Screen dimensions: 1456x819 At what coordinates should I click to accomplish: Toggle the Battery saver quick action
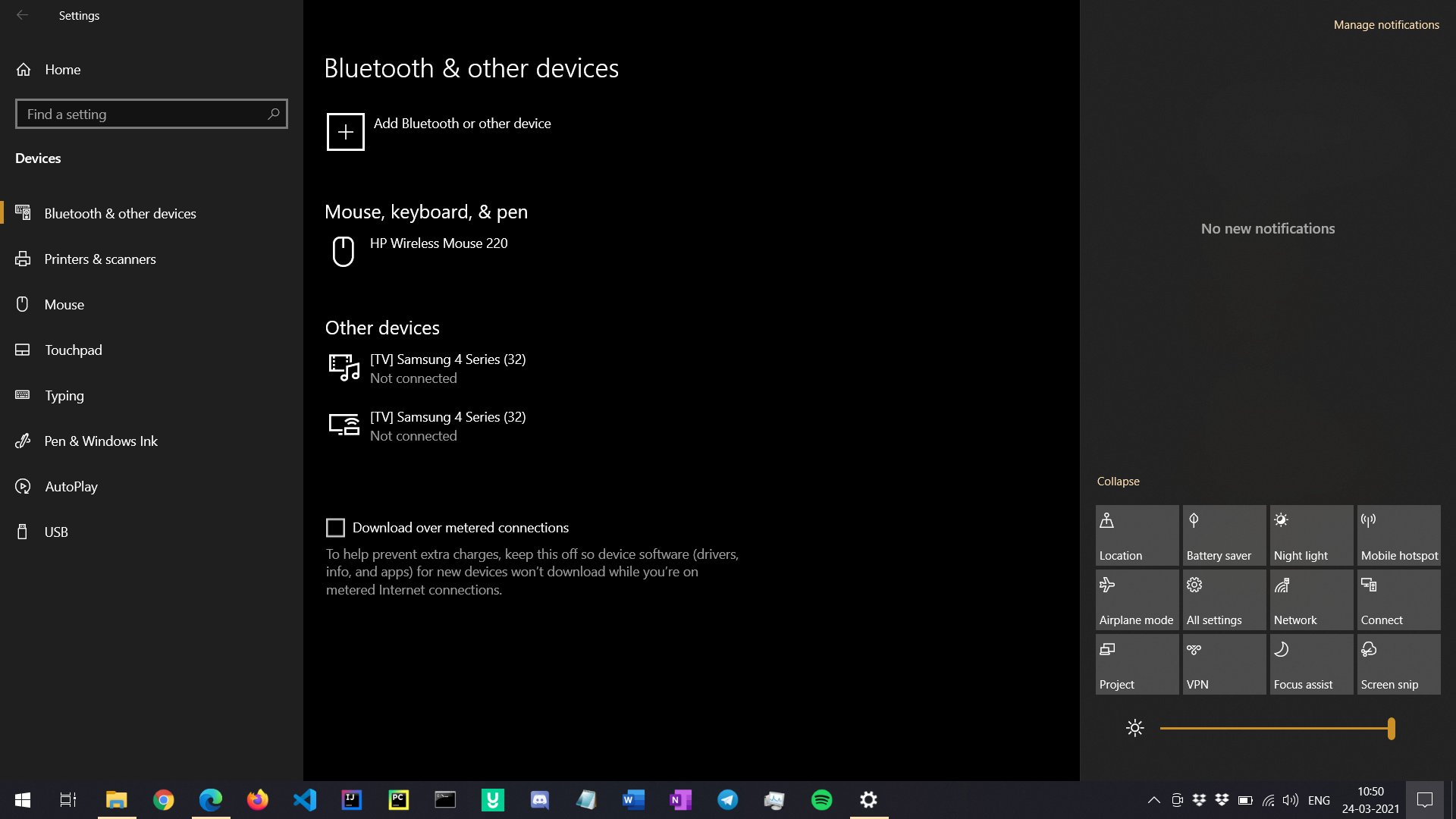(1224, 535)
